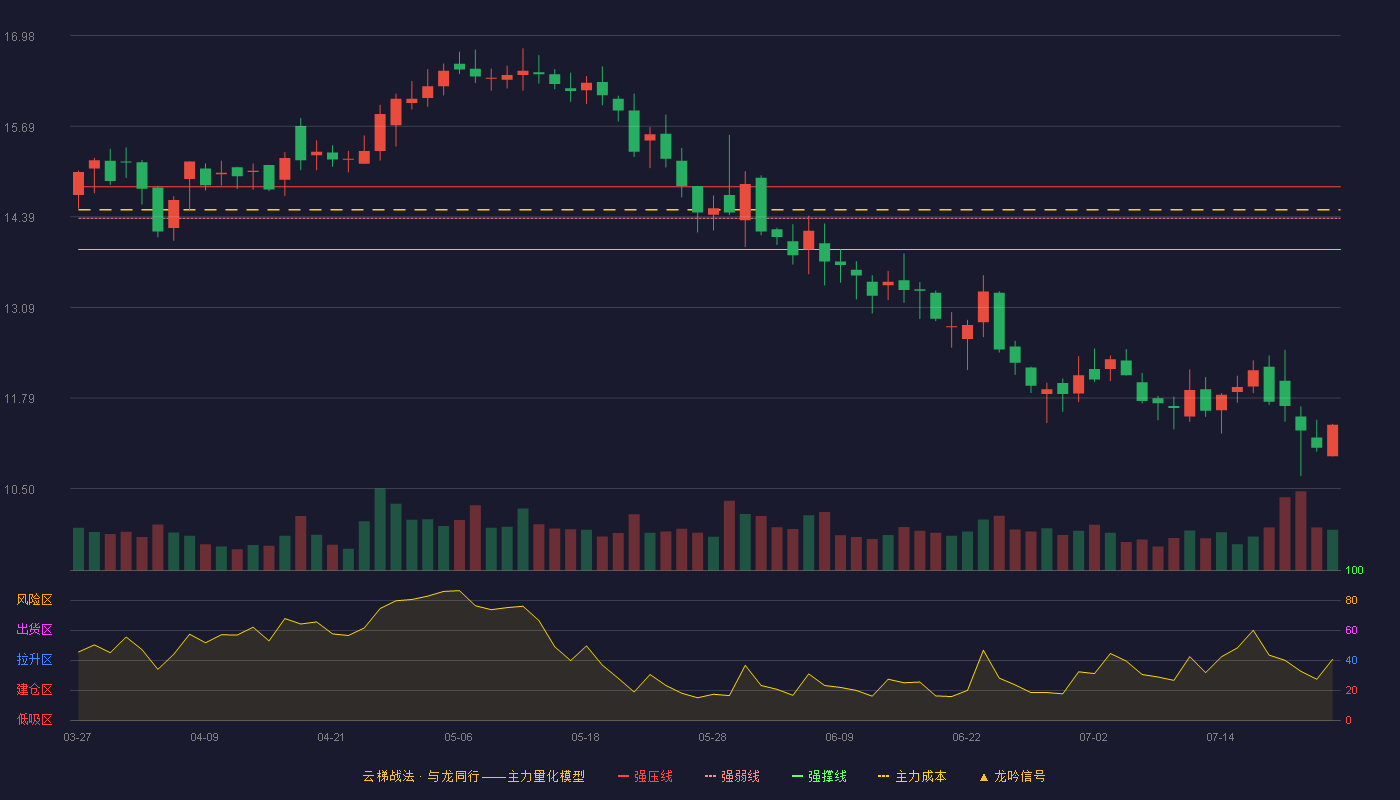The height and width of the screenshot is (800, 1400).
Task: Click the 05-06 date axis marker
Action: tap(458, 737)
